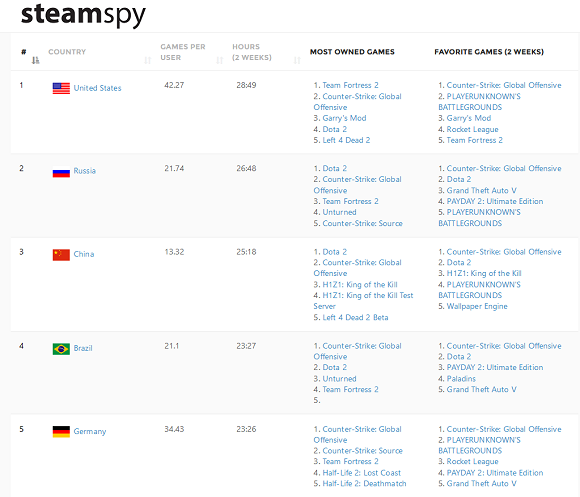Open Left 4 Dead 2 link

(x=346, y=140)
